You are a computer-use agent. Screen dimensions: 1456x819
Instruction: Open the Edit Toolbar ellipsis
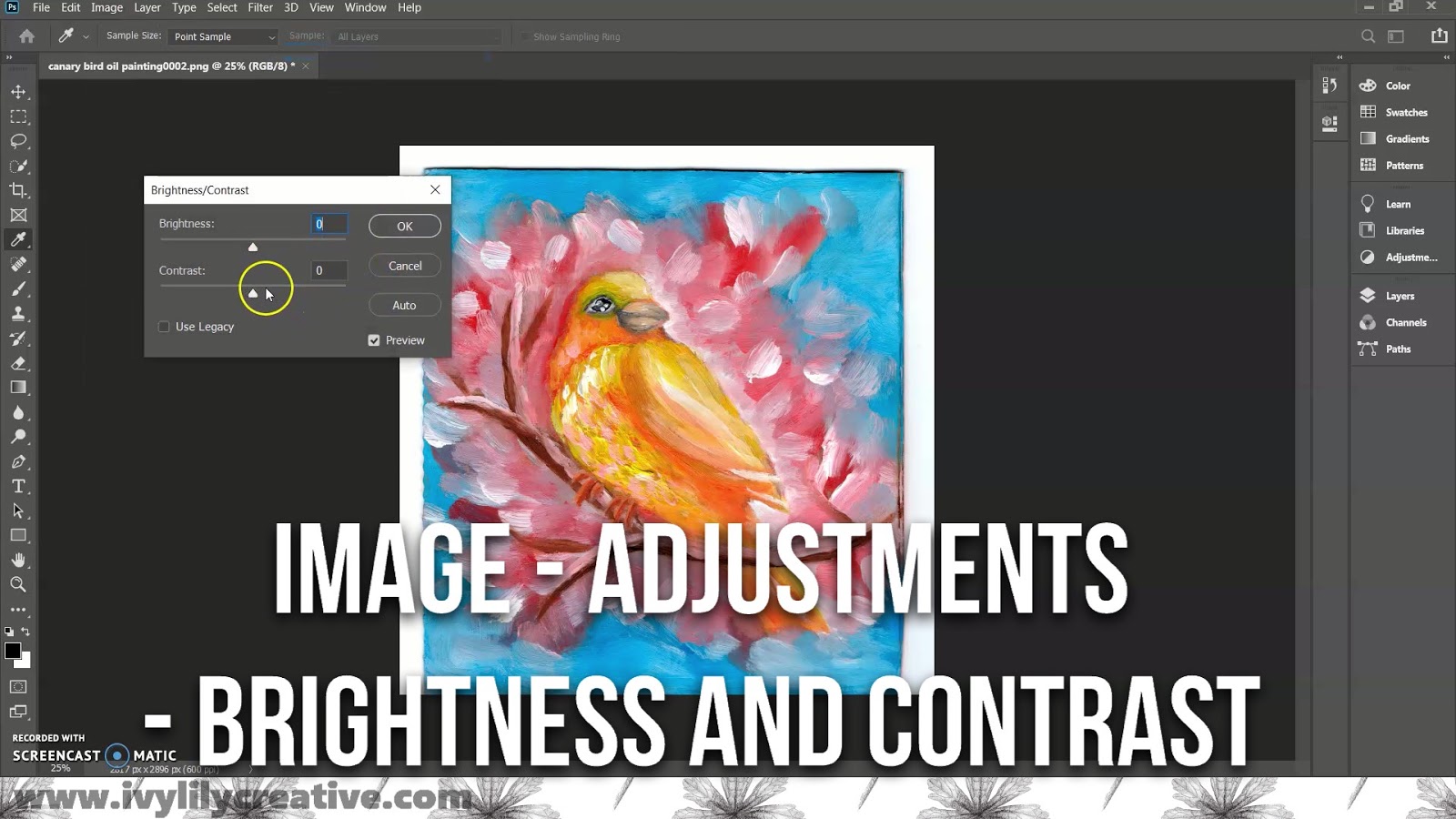coord(18,610)
